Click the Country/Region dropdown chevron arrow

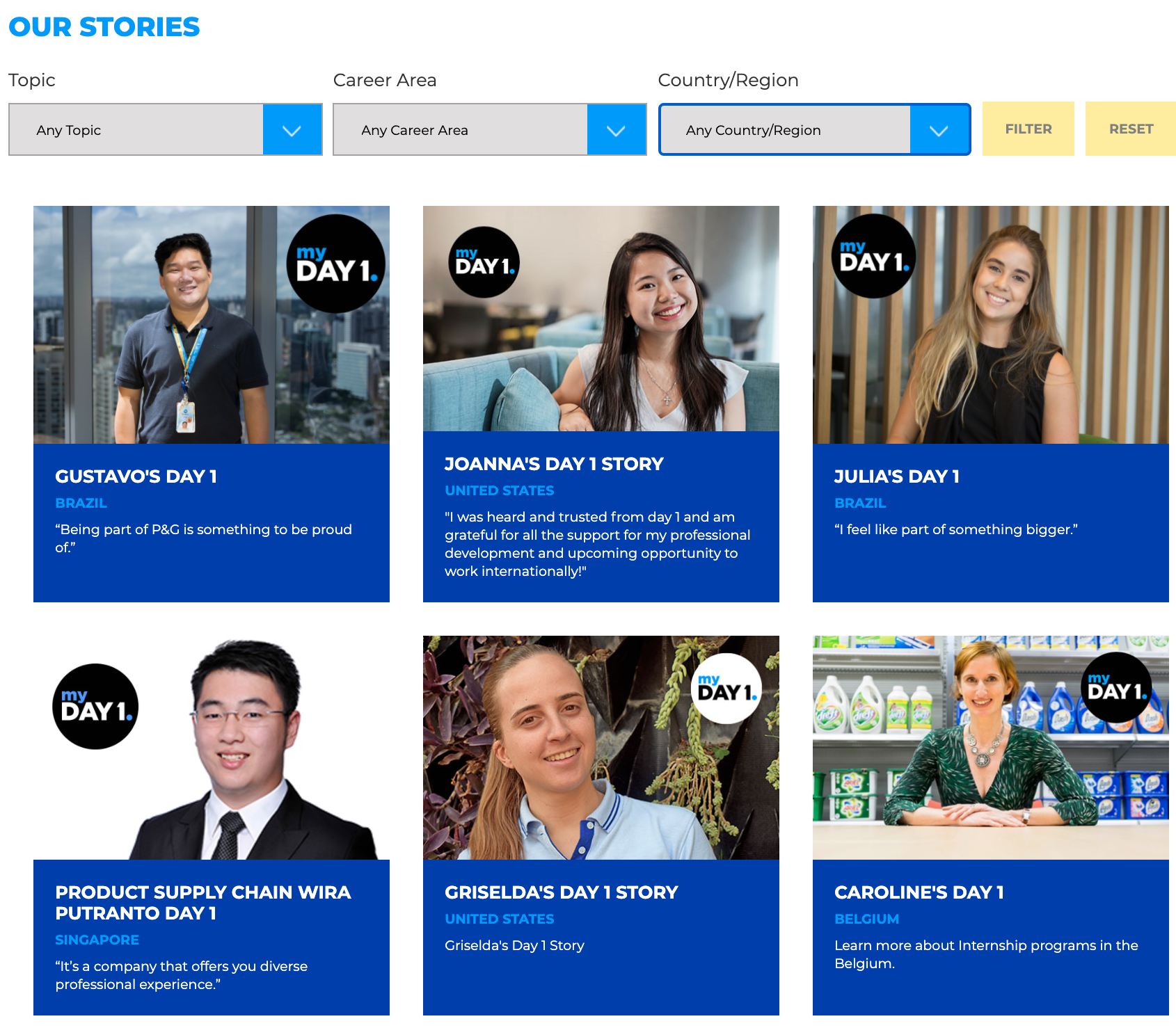(x=940, y=129)
